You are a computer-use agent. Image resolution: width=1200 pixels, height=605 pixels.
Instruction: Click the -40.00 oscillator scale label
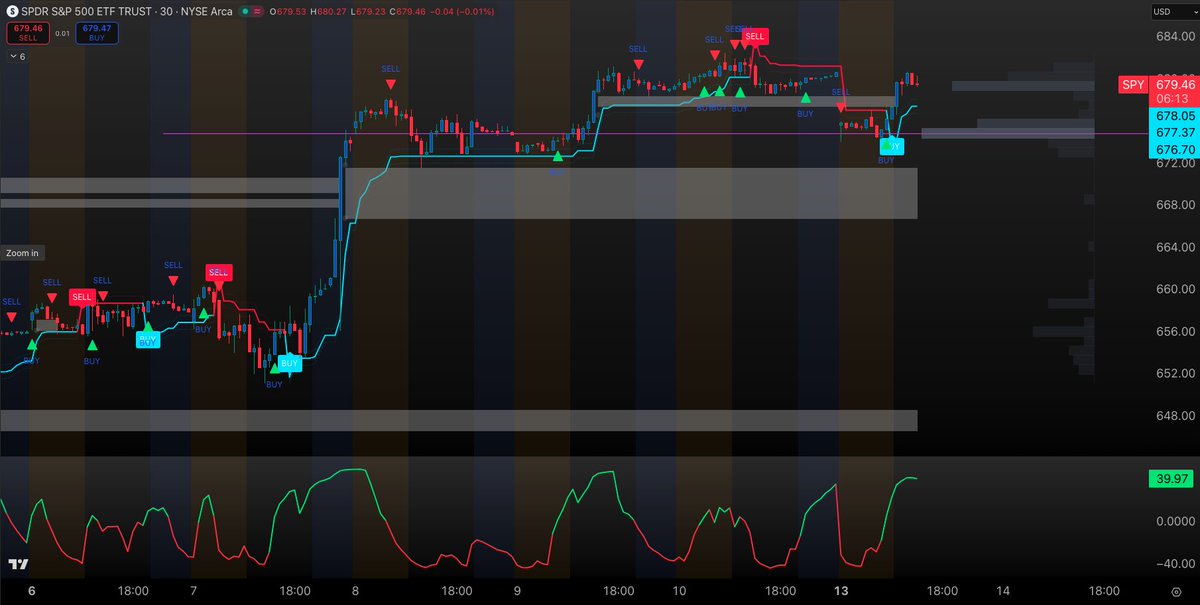click(1174, 563)
